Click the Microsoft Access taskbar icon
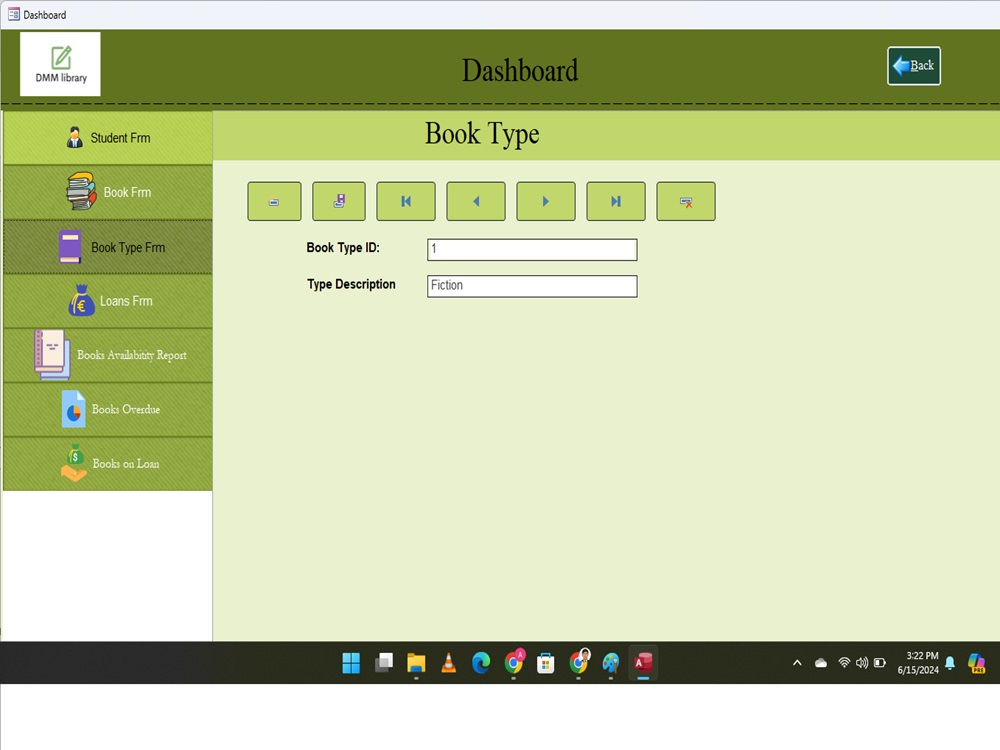The height and width of the screenshot is (750, 1000). [x=643, y=663]
